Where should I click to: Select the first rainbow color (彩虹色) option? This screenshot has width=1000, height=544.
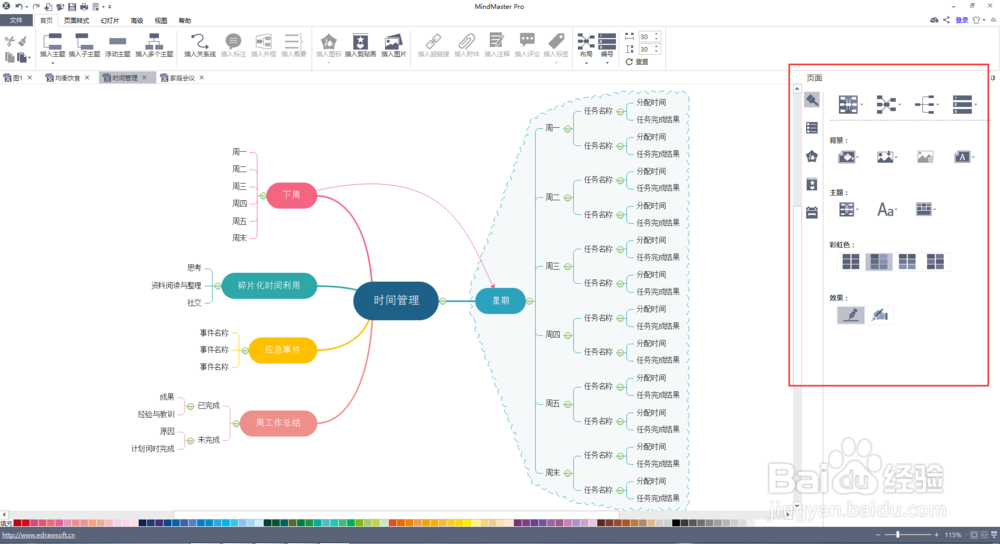click(851, 261)
